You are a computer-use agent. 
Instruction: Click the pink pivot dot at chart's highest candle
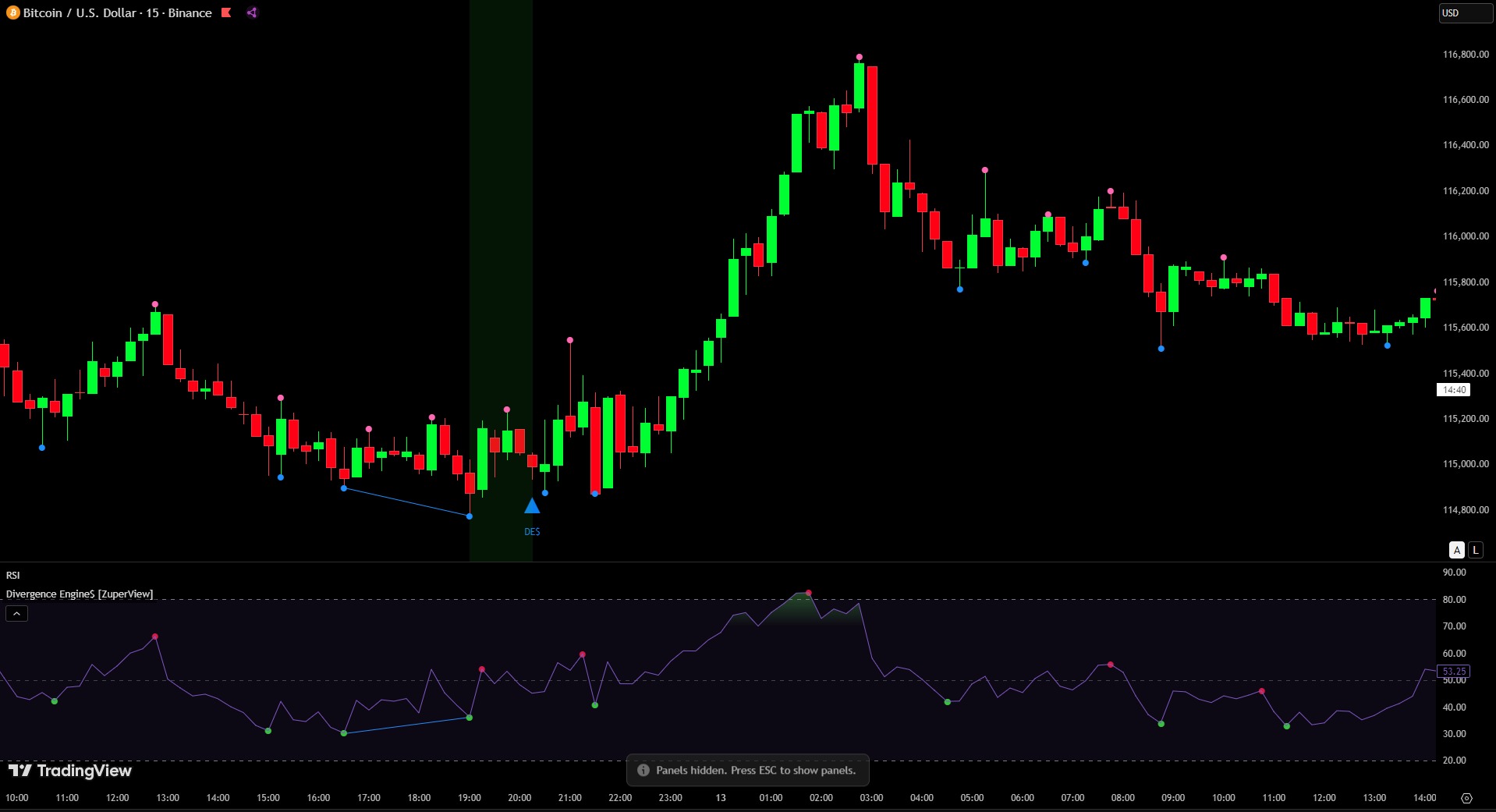click(x=859, y=57)
